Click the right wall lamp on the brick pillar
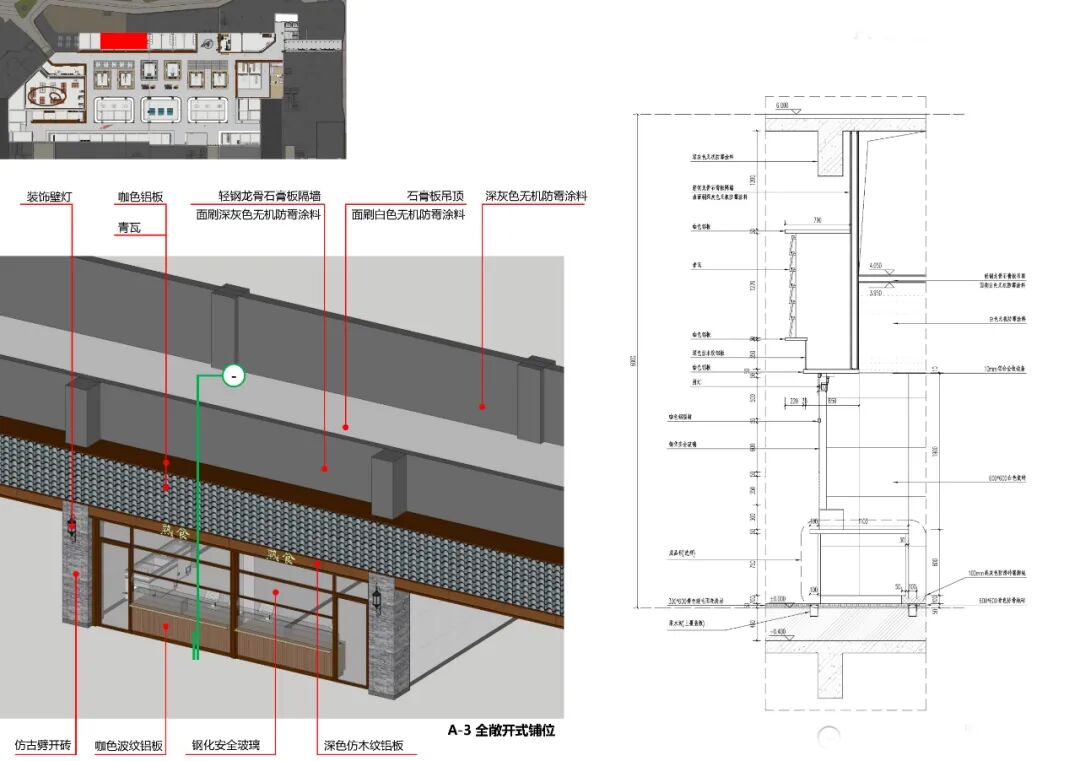 click(378, 598)
